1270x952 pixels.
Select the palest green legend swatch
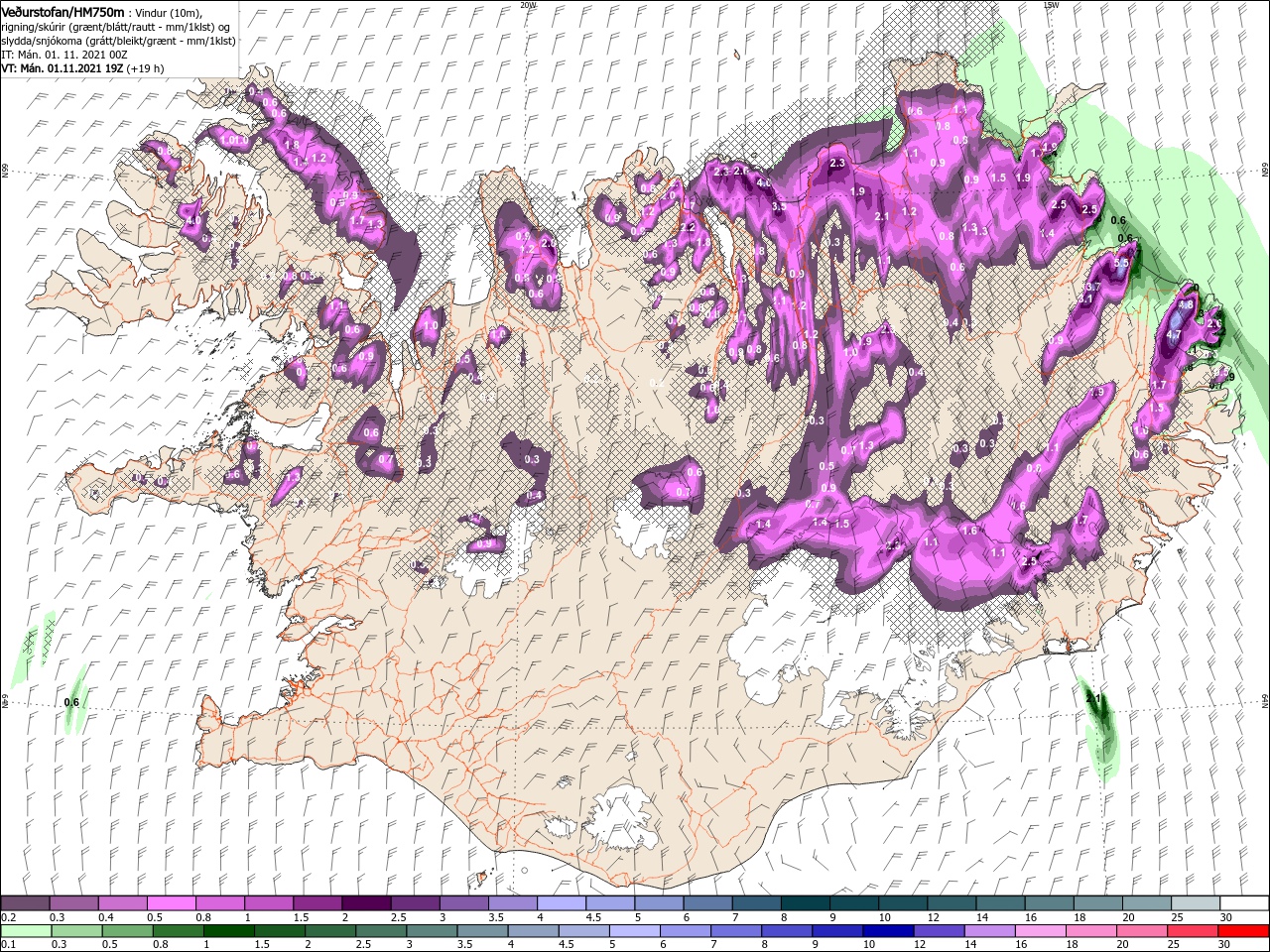click(25, 931)
